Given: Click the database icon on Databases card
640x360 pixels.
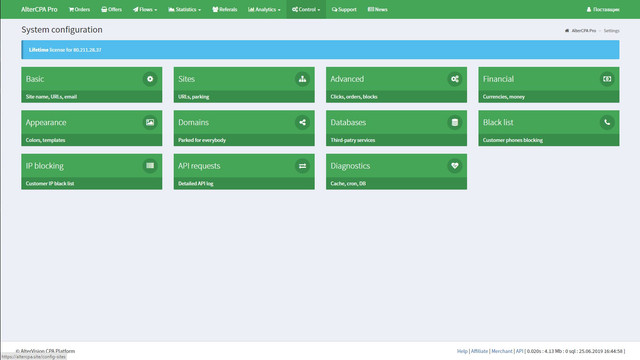Looking at the screenshot, I should coord(455,122).
